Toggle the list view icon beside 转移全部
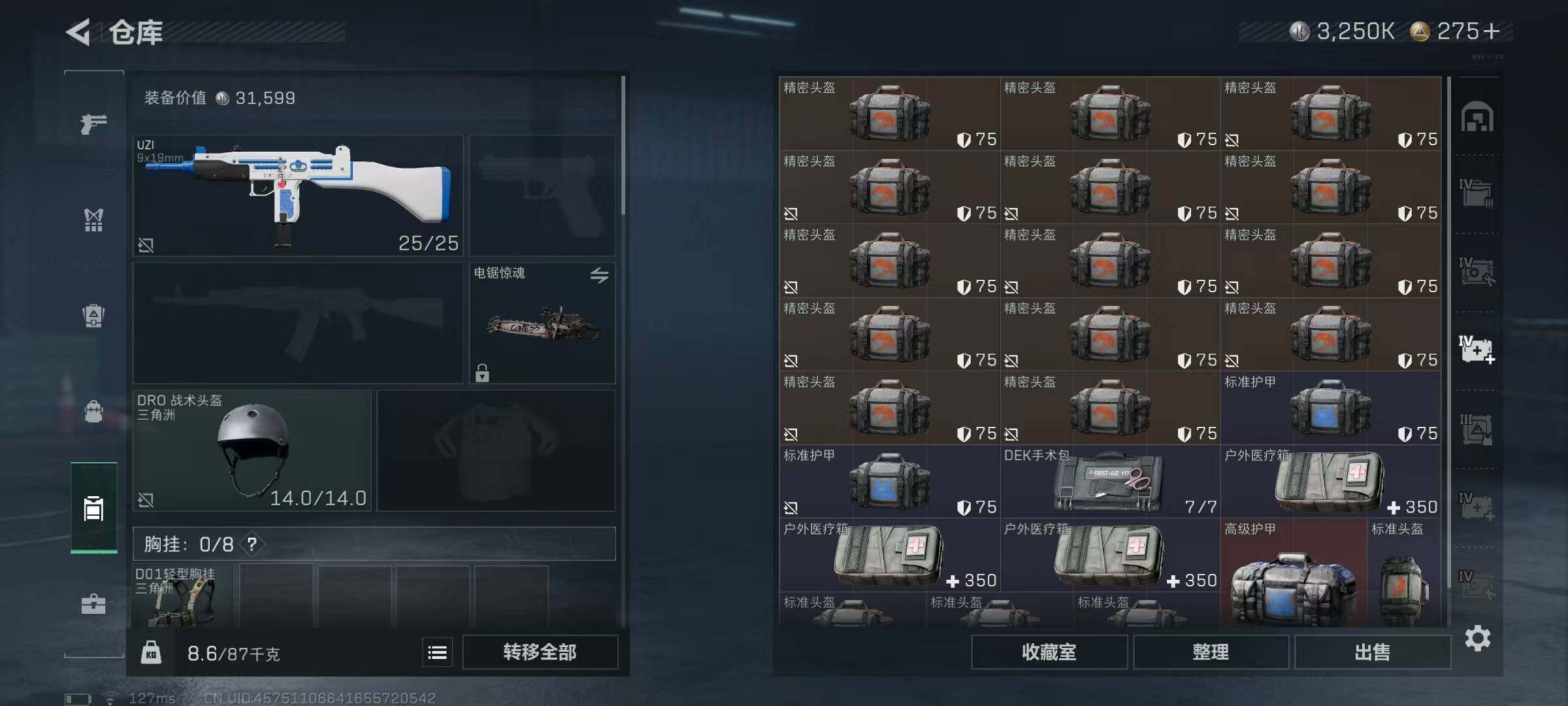1568x706 pixels. (x=437, y=652)
